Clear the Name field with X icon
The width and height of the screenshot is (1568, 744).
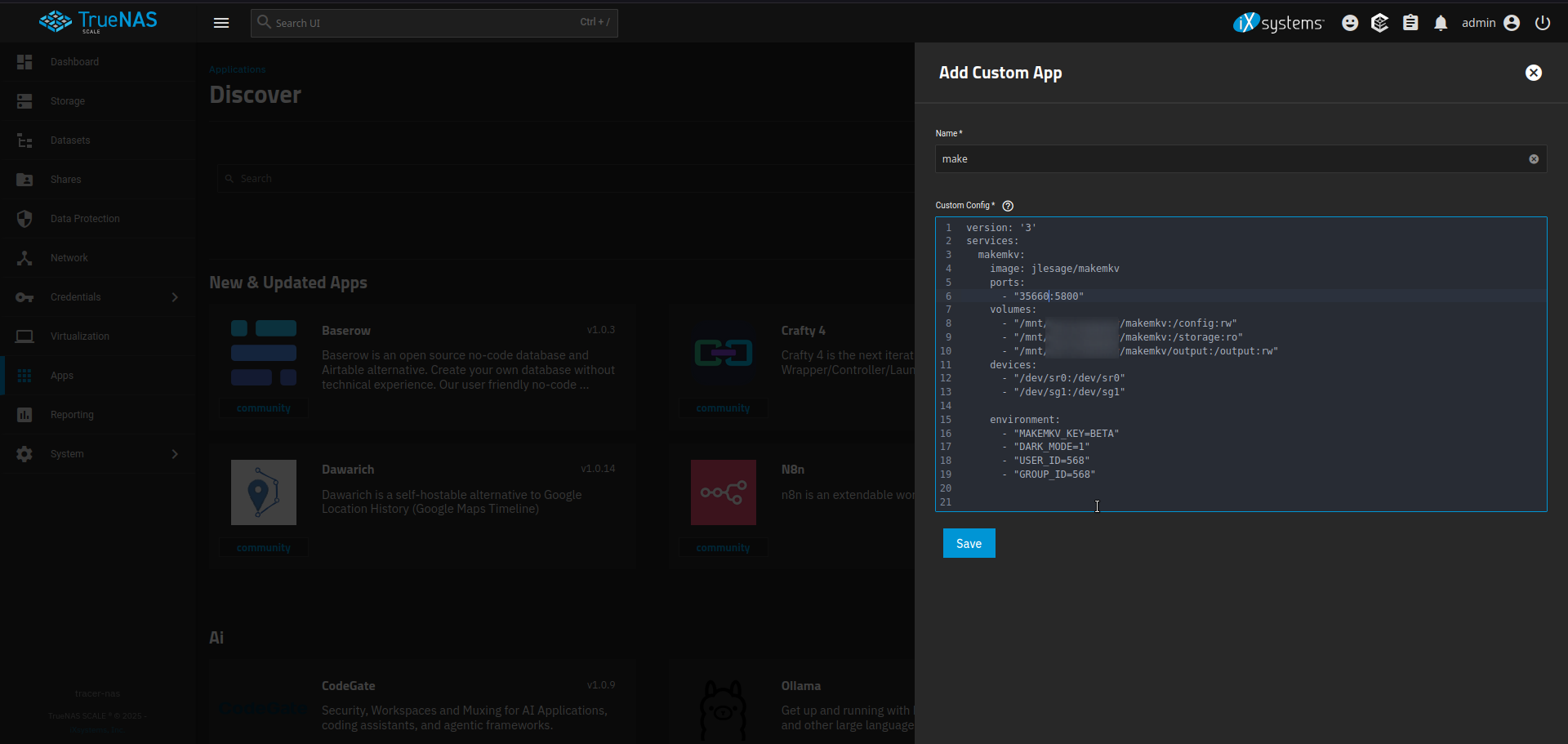point(1534,159)
